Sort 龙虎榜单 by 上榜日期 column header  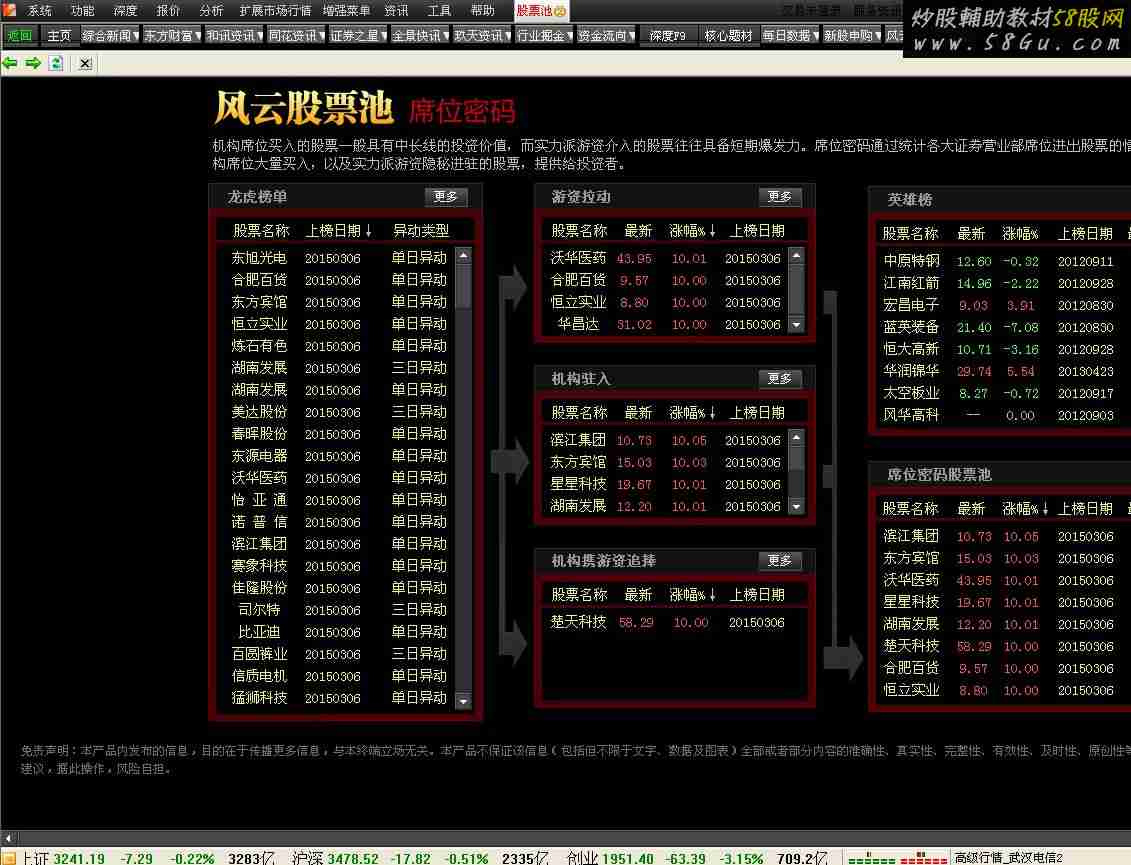[338, 231]
